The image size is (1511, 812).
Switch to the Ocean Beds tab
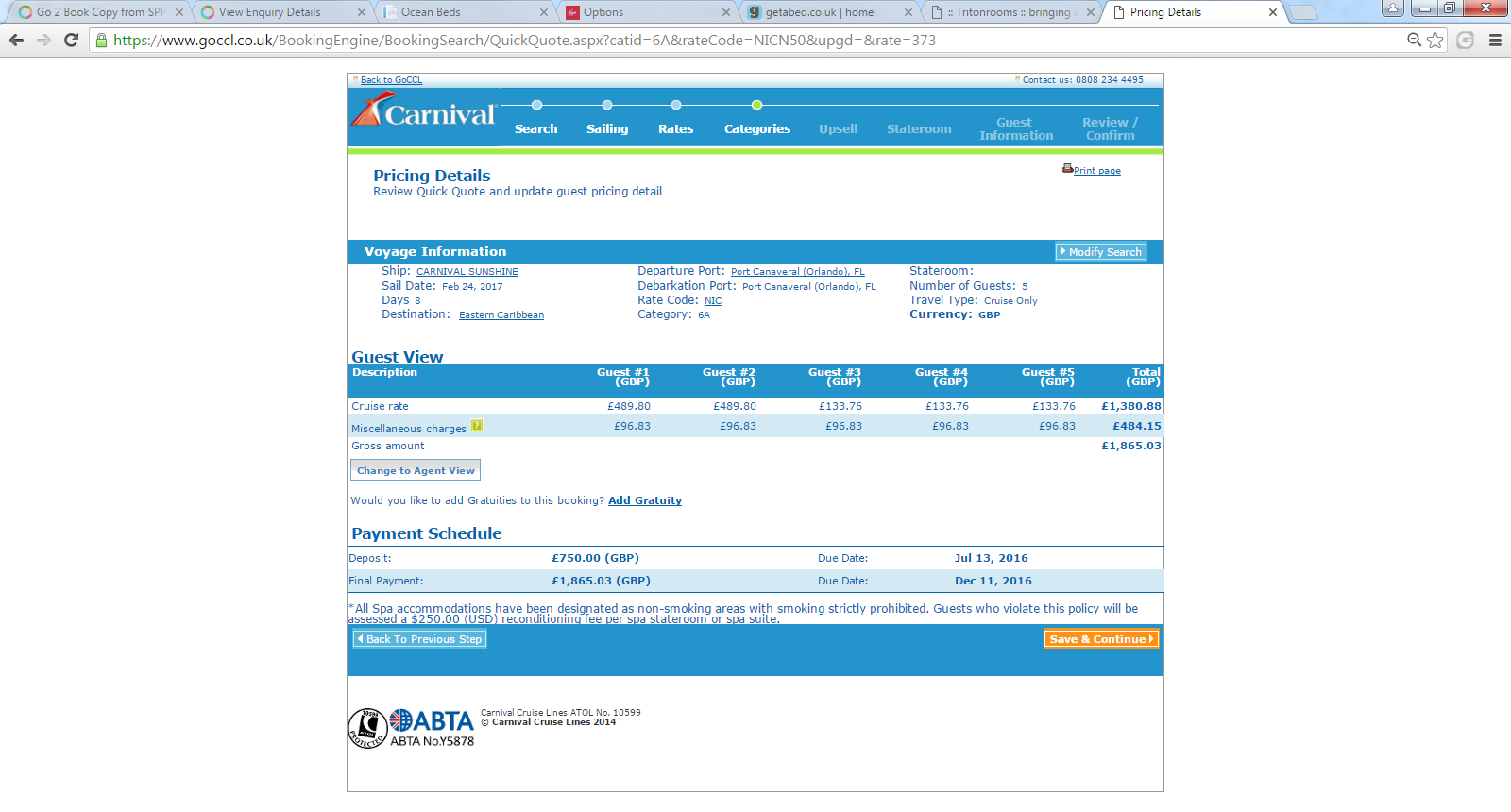click(465, 12)
